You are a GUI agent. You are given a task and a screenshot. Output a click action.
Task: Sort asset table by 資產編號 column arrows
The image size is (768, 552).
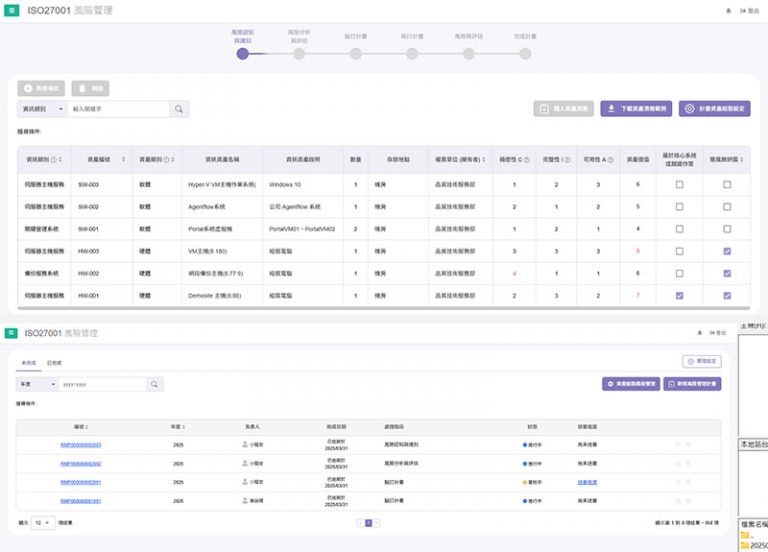(123, 159)
